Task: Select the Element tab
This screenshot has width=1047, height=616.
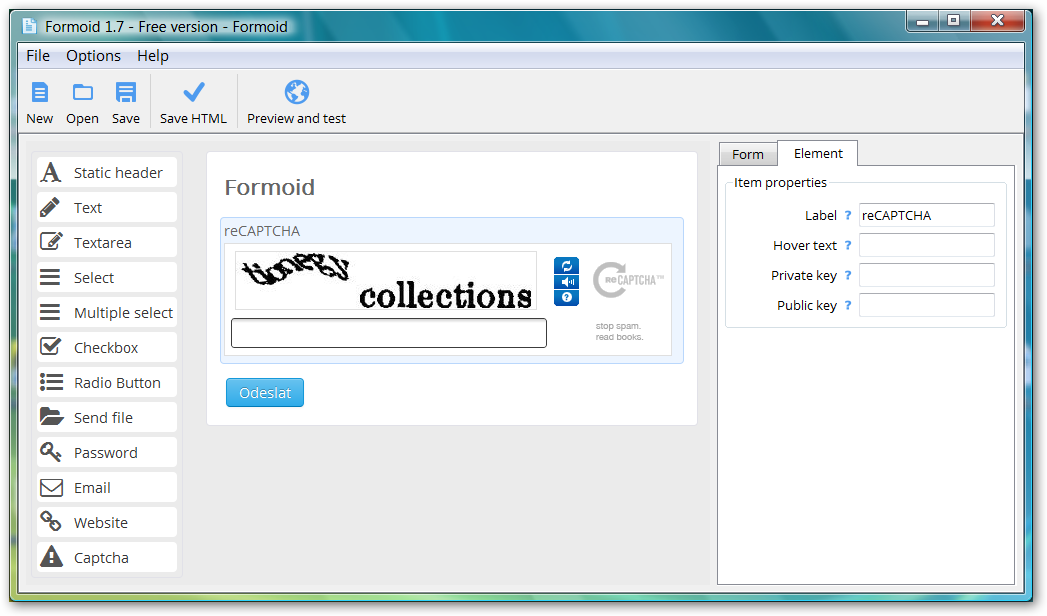Action: pyautogui.click(x=818, y=153)
